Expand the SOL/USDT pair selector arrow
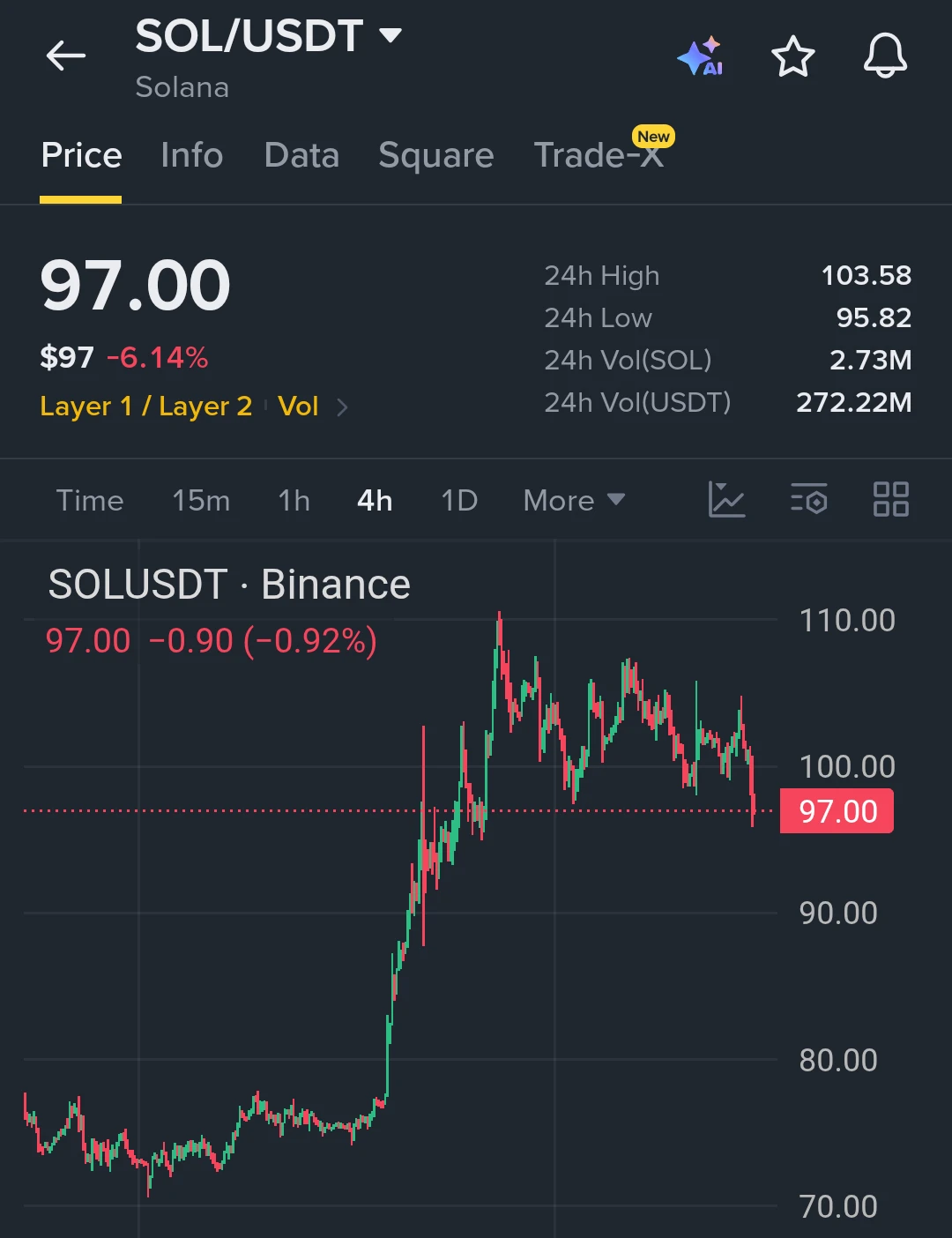952x1238 pixels. 390,35
